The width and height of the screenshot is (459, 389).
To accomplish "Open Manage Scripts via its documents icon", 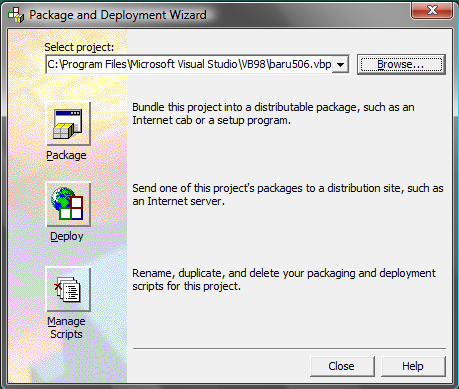I will 68,289.
